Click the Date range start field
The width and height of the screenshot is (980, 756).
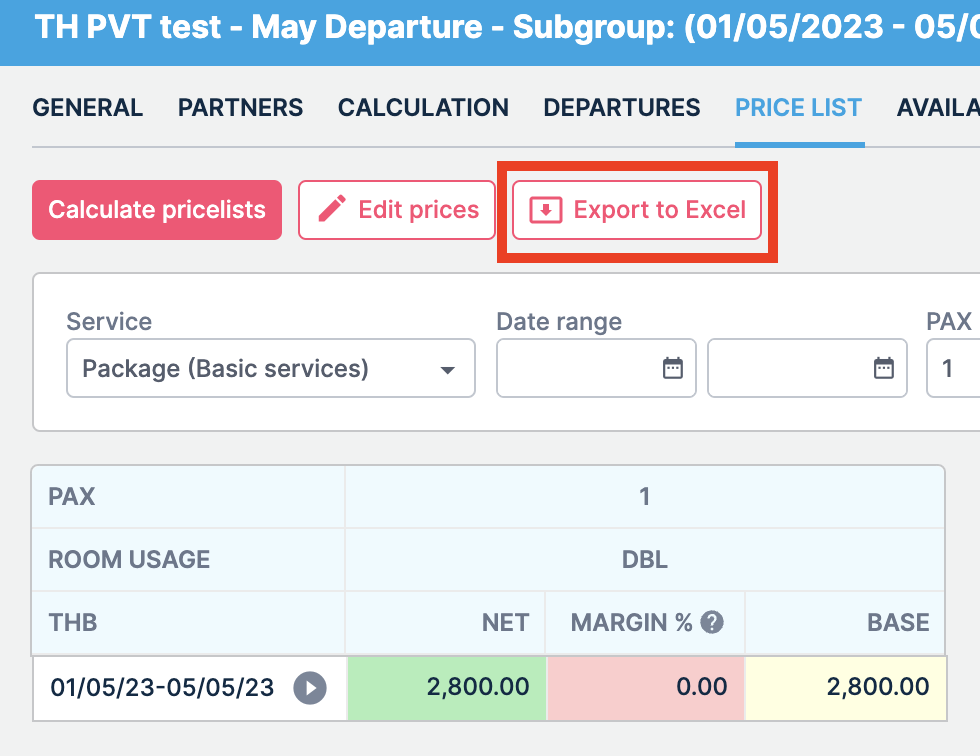(596, 368)
